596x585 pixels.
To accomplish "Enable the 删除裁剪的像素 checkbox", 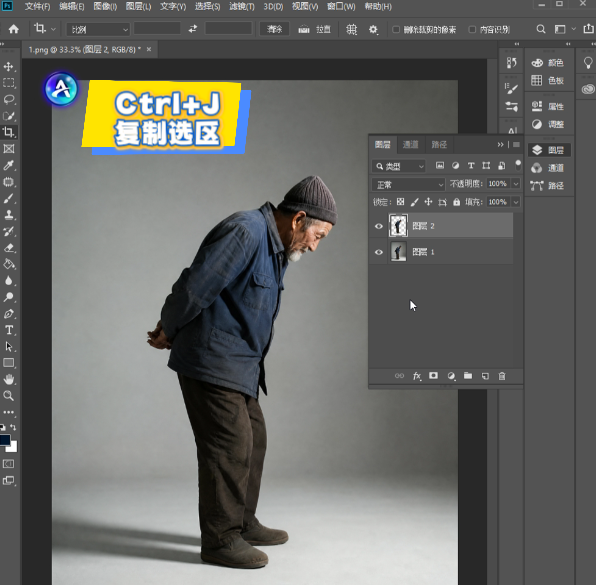I will (396, 30).
